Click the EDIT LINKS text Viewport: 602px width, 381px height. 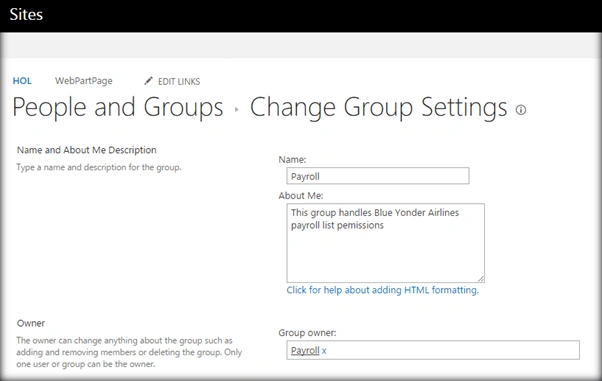pyautogui.click(x=179, y=81)
